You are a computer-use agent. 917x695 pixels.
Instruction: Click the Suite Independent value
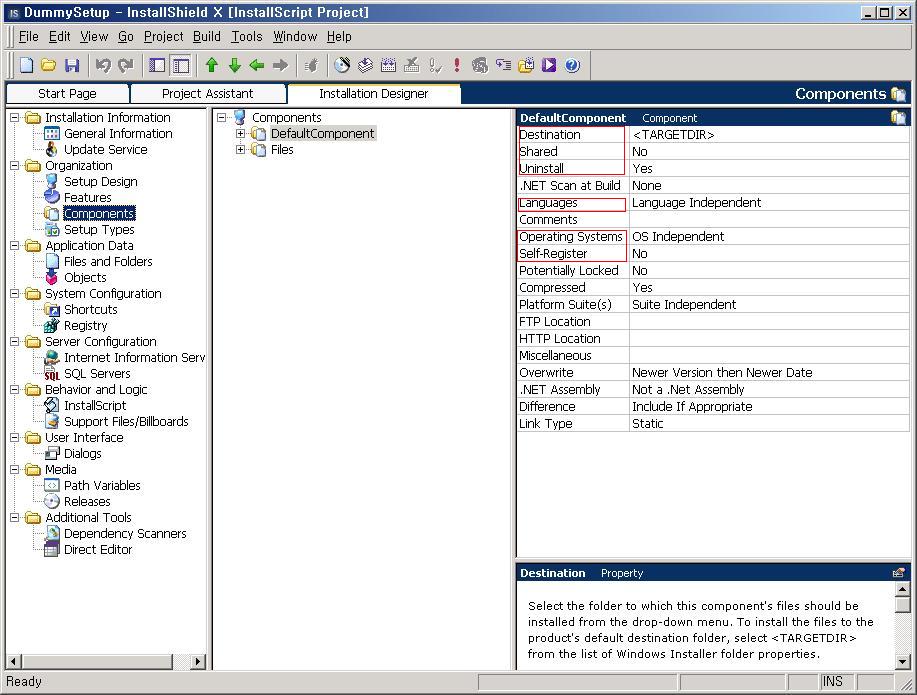point(684,304)
